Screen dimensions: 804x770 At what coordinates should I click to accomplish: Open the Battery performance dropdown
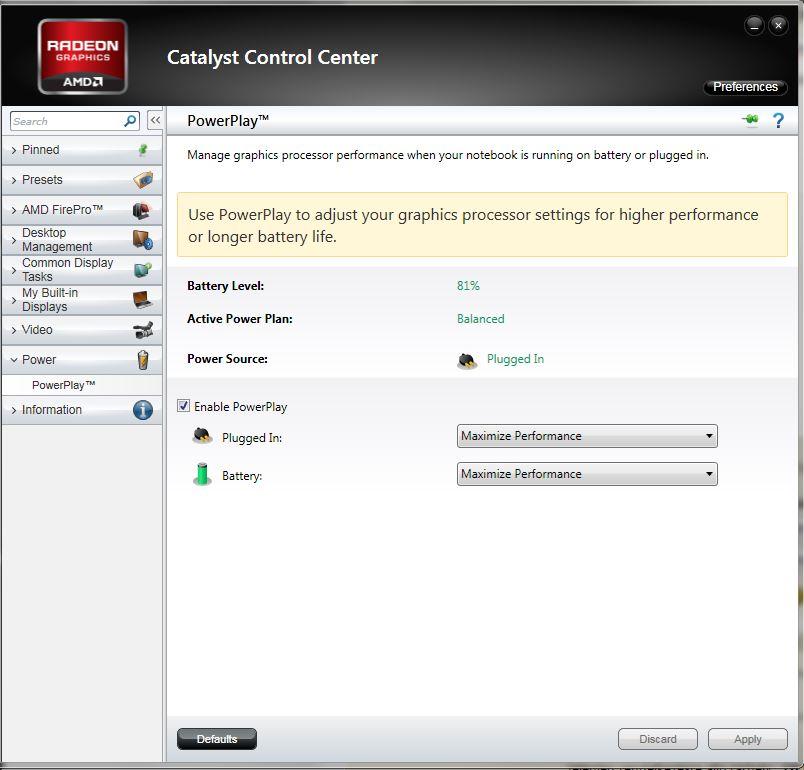click(x=587, y=474)
